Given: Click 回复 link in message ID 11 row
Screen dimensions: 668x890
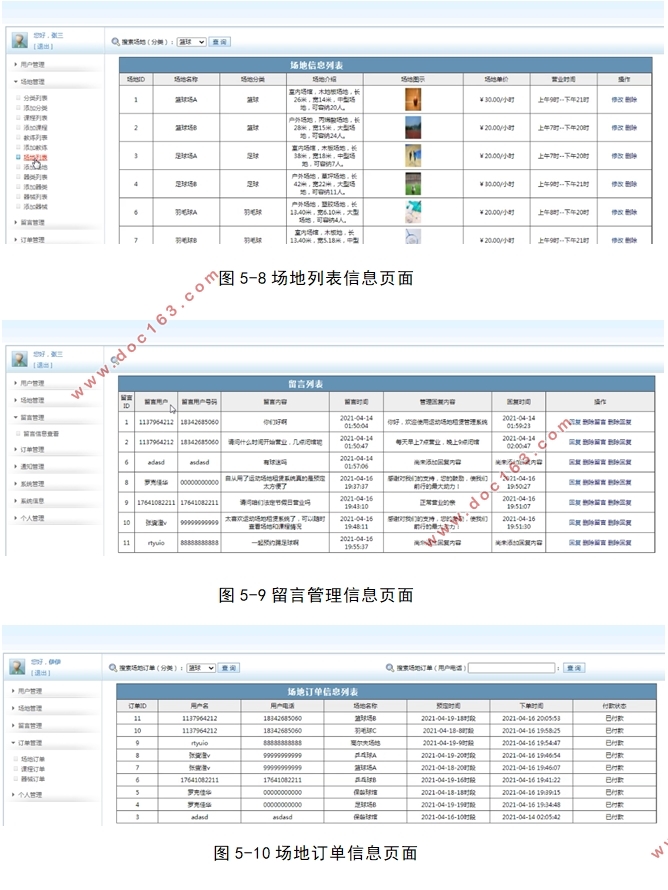Looking at the screenshot, I should coord(575,543).
